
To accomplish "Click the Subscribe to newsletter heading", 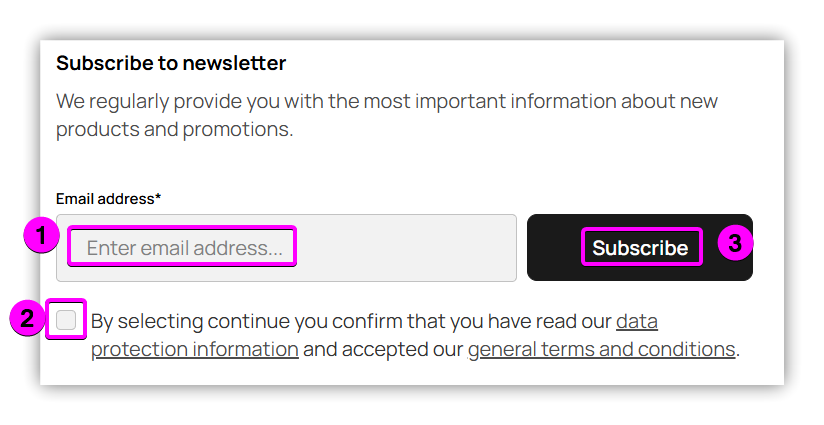I will pyautogui.click(x=171, y=64).
